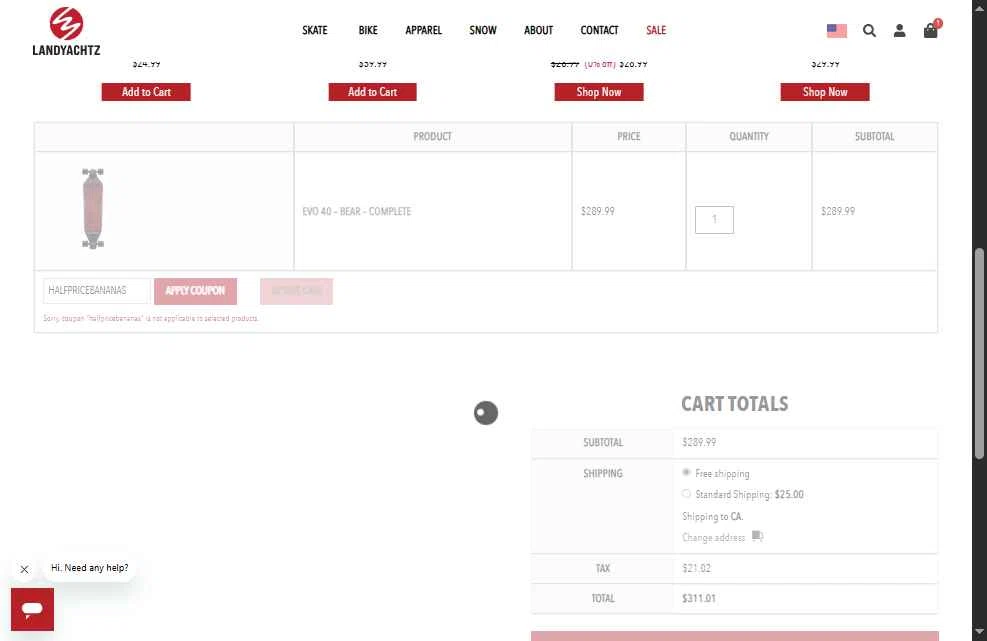Screen dimensions: 987x641
Task: Select Standard Shipping $25.00 option
Action: (686, 494)
